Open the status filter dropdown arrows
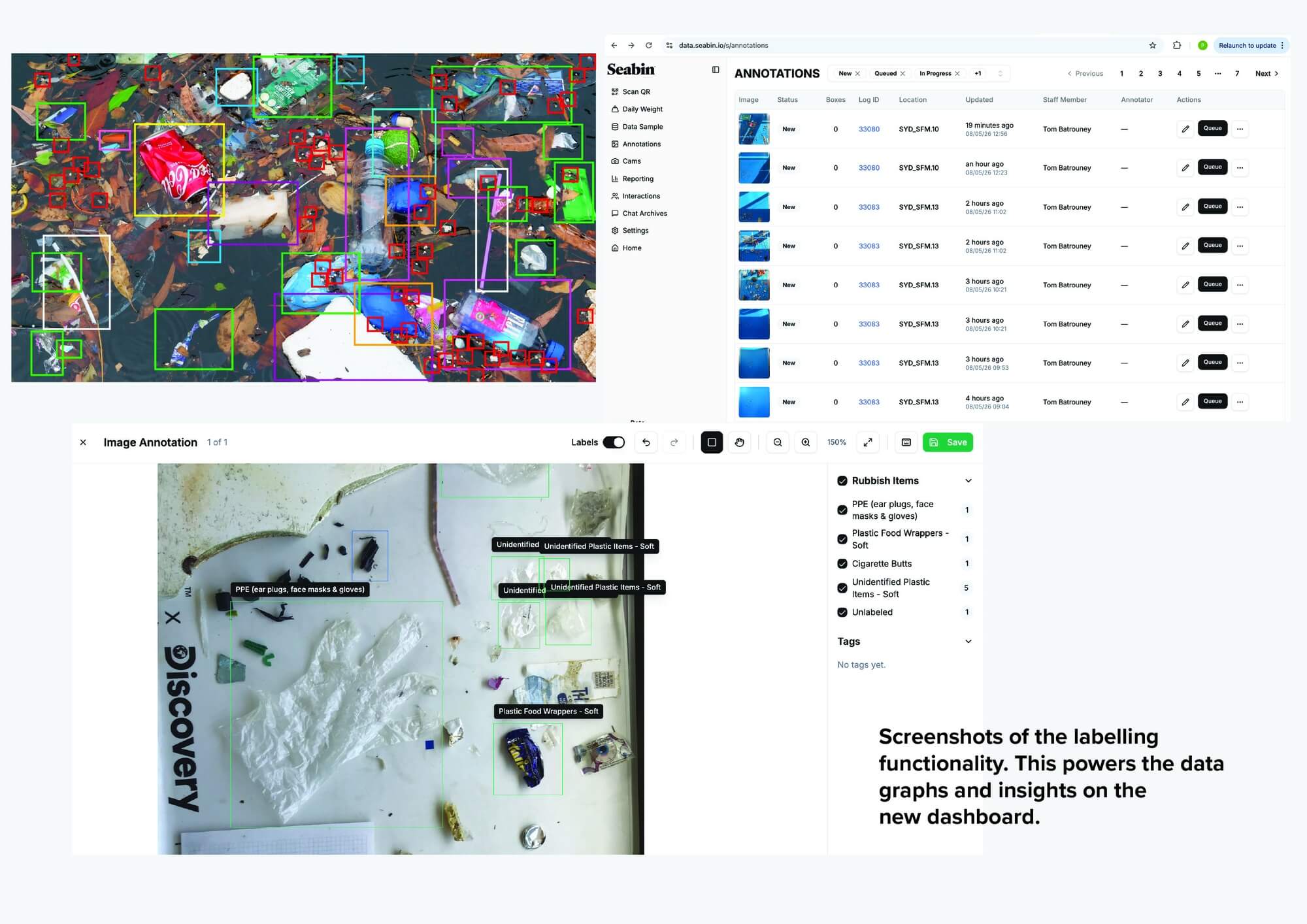This screenshot has height=924, width=1307. click(x=1000, y=73)
